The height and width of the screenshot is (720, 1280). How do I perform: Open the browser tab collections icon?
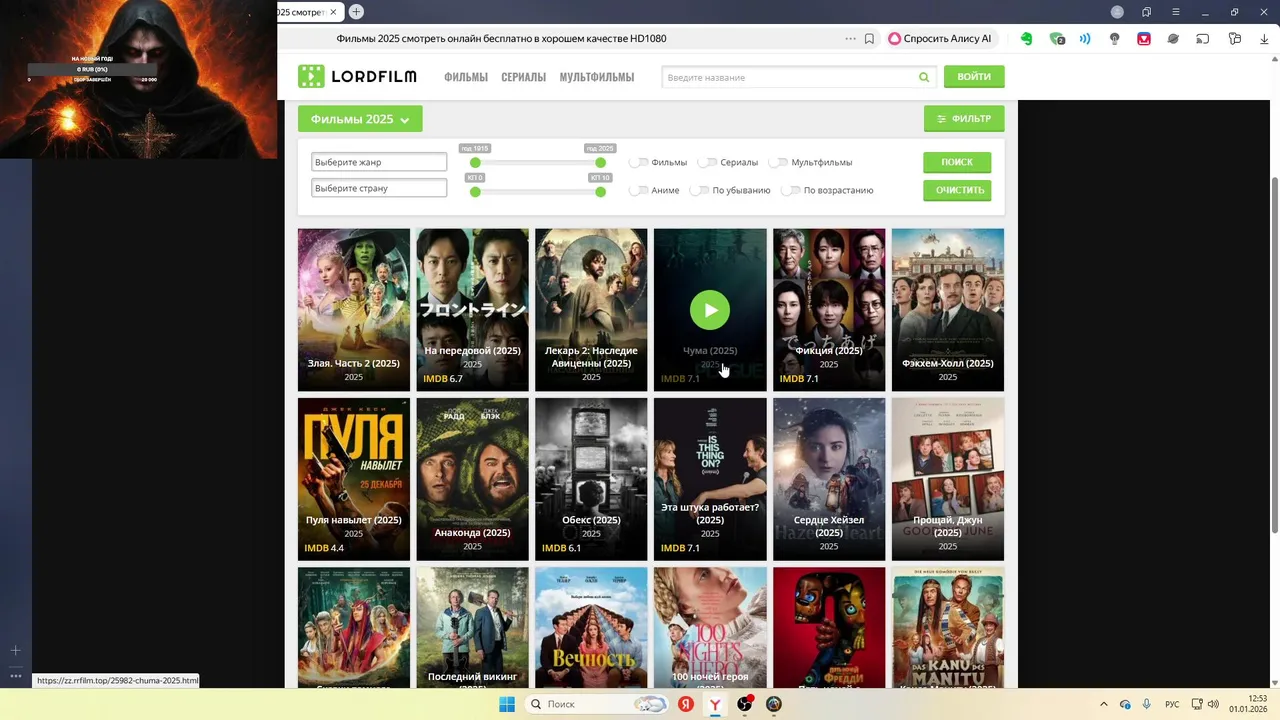[1146, 12]
